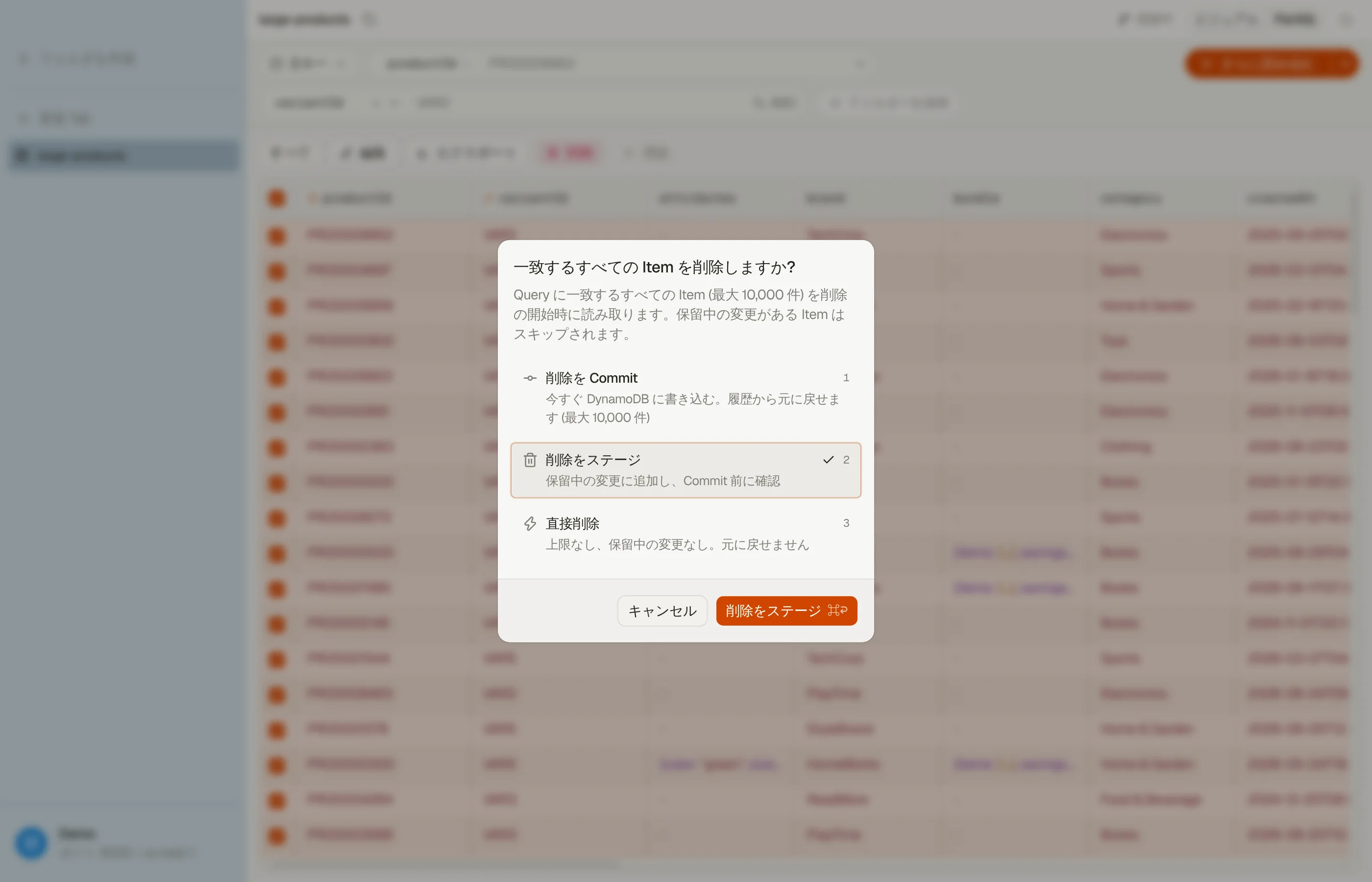
Task: Click the checkmark icon on the staged option
Action: tap(828, 460)
